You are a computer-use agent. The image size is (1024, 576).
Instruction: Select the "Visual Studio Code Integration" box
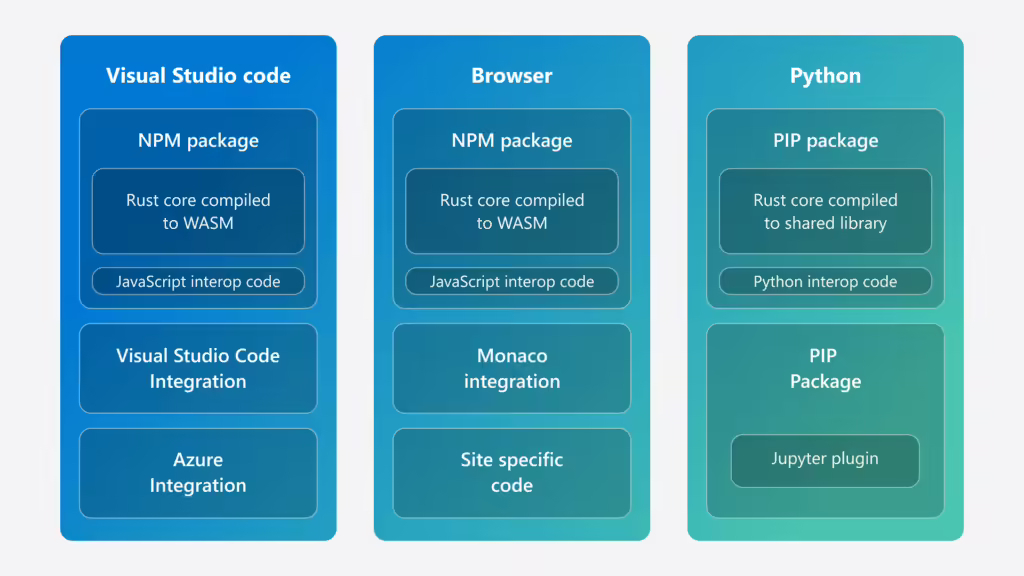[198, 368]
